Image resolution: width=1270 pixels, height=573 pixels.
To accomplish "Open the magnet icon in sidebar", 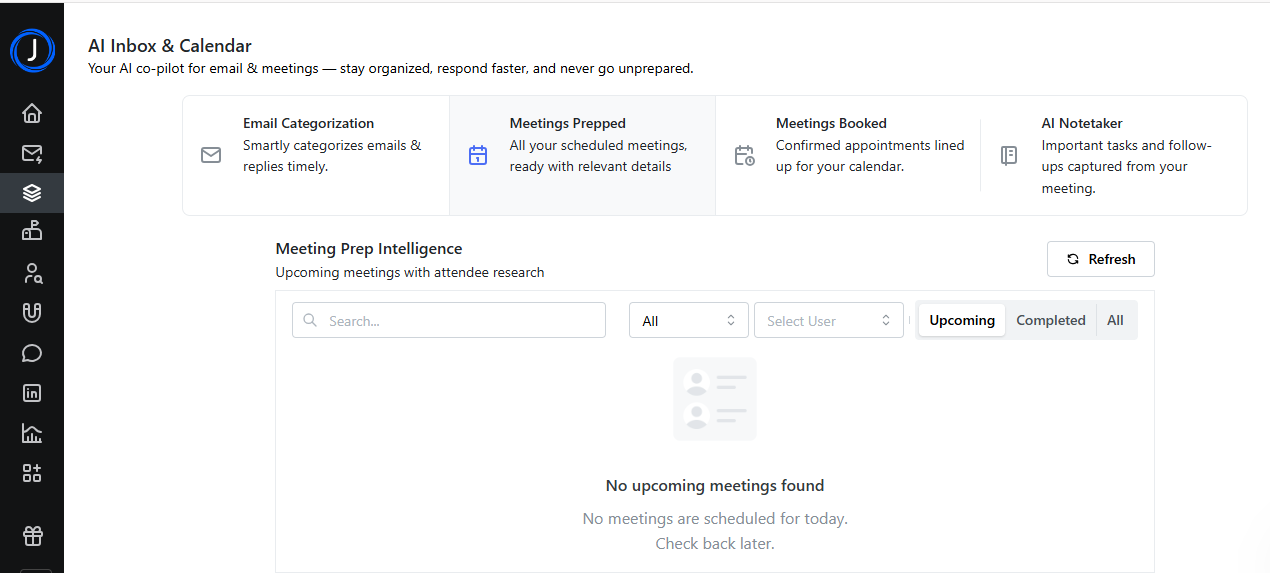I will point(32,313).
